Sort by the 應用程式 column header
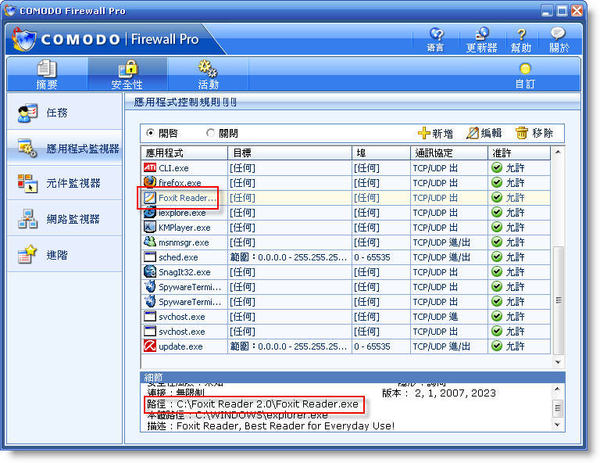The width and height of the screenshot is (600, 463). click(x=184, y=153)
